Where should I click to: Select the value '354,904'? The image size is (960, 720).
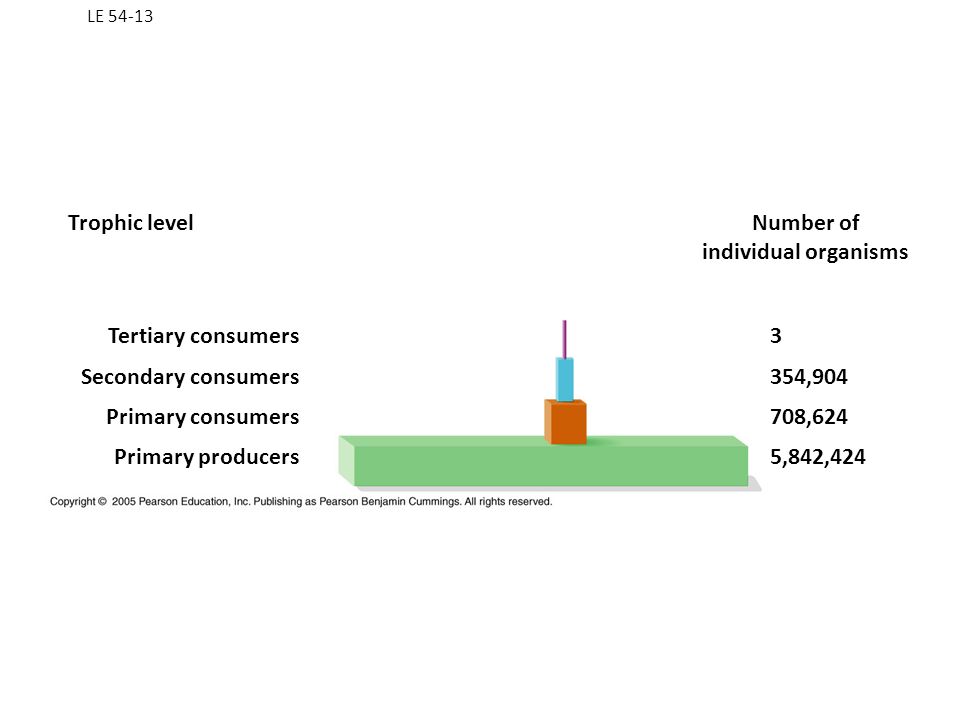coord(809,377)
